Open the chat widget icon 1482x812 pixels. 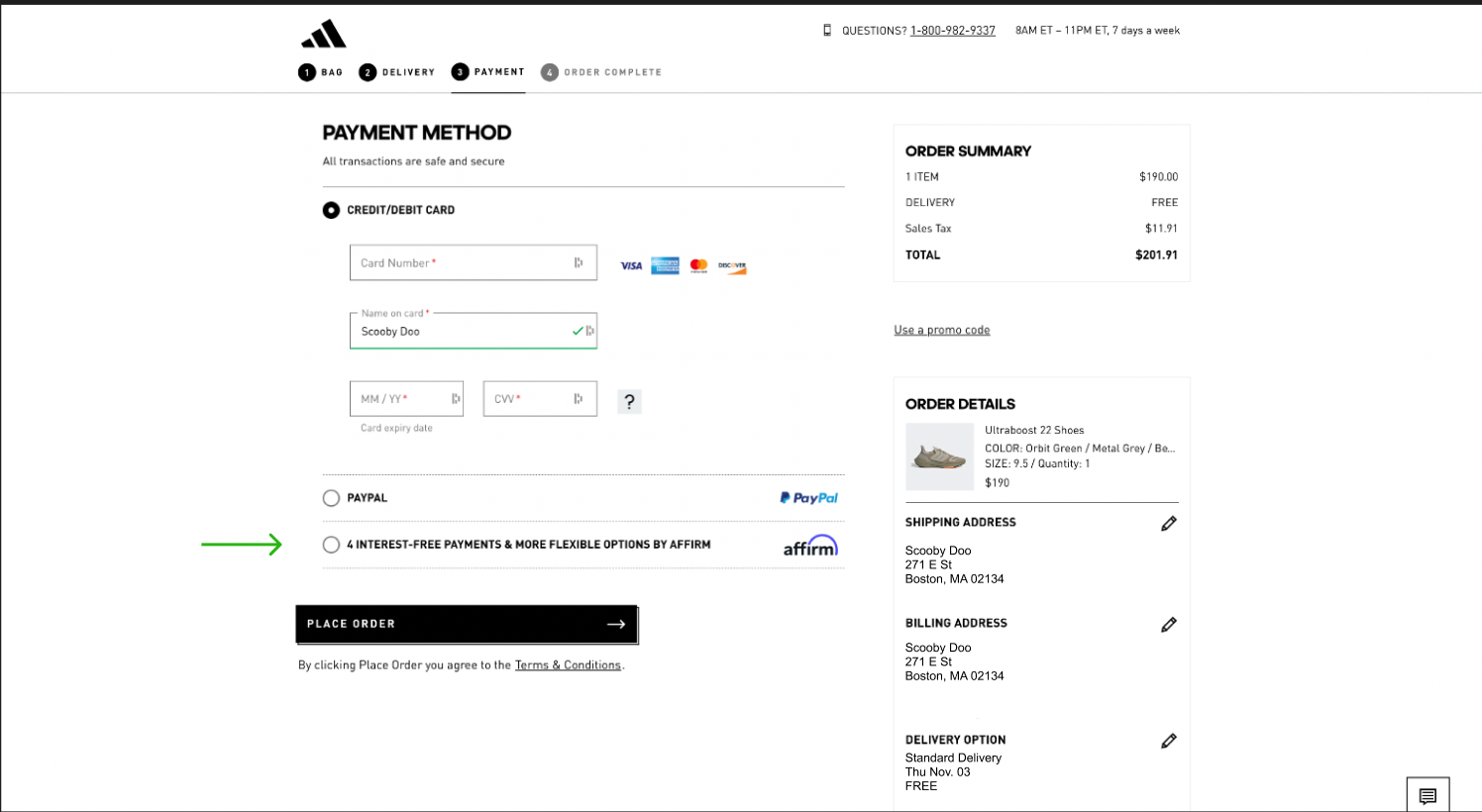pos(1428,796)
